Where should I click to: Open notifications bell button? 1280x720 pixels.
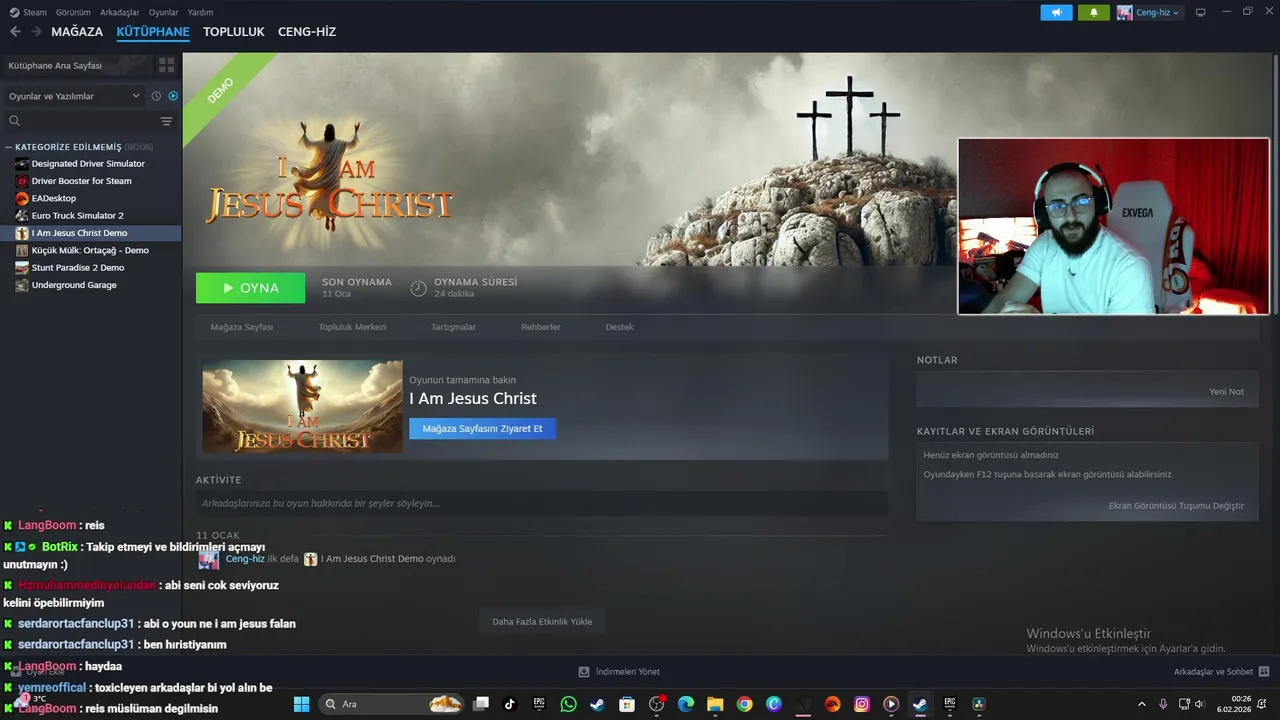pyautogui.click(x=1094, y=12)
